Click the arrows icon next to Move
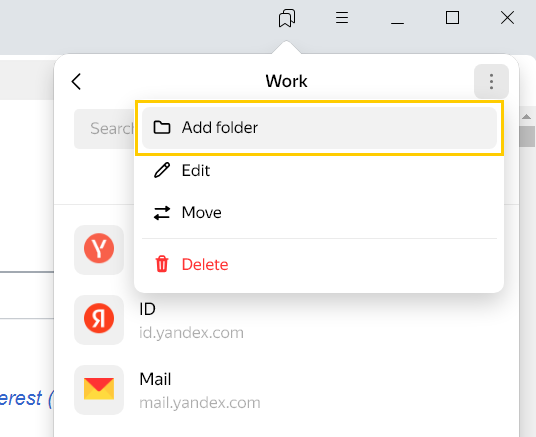Image resolution: width=536 pixels, height=437 pixels. click(x=162, y=213)
